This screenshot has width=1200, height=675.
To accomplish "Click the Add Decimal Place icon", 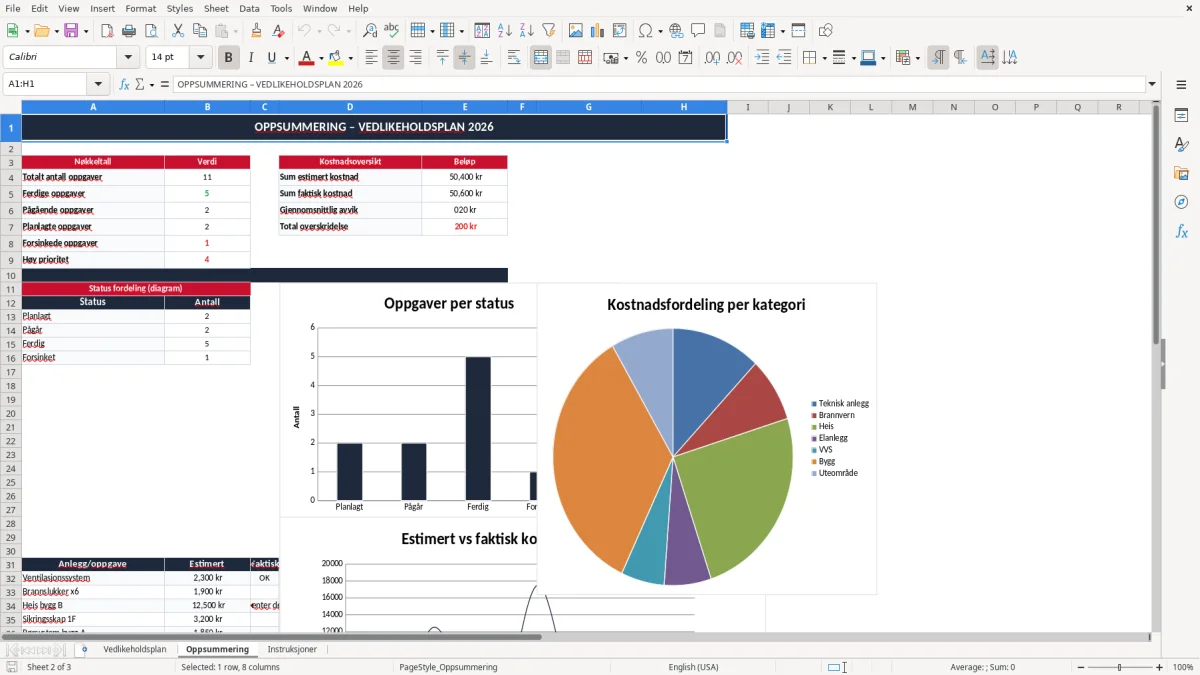I will tap(712, 58).
